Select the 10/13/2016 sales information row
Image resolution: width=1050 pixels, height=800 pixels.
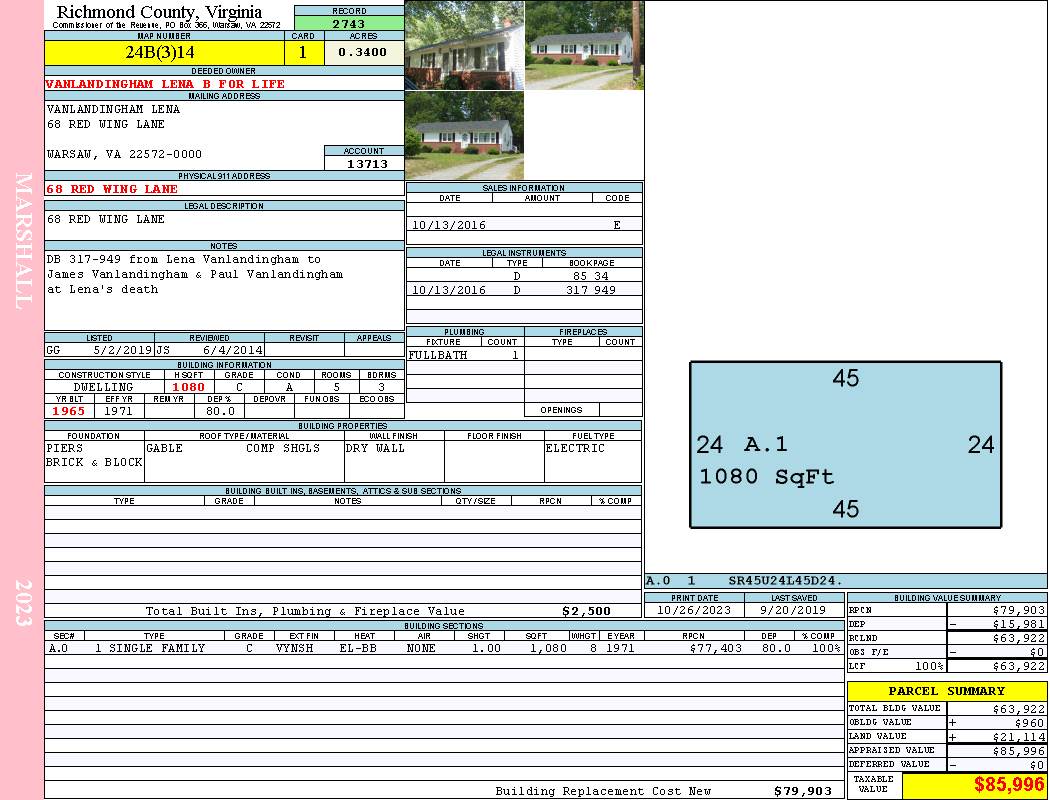tap(524, 225)
